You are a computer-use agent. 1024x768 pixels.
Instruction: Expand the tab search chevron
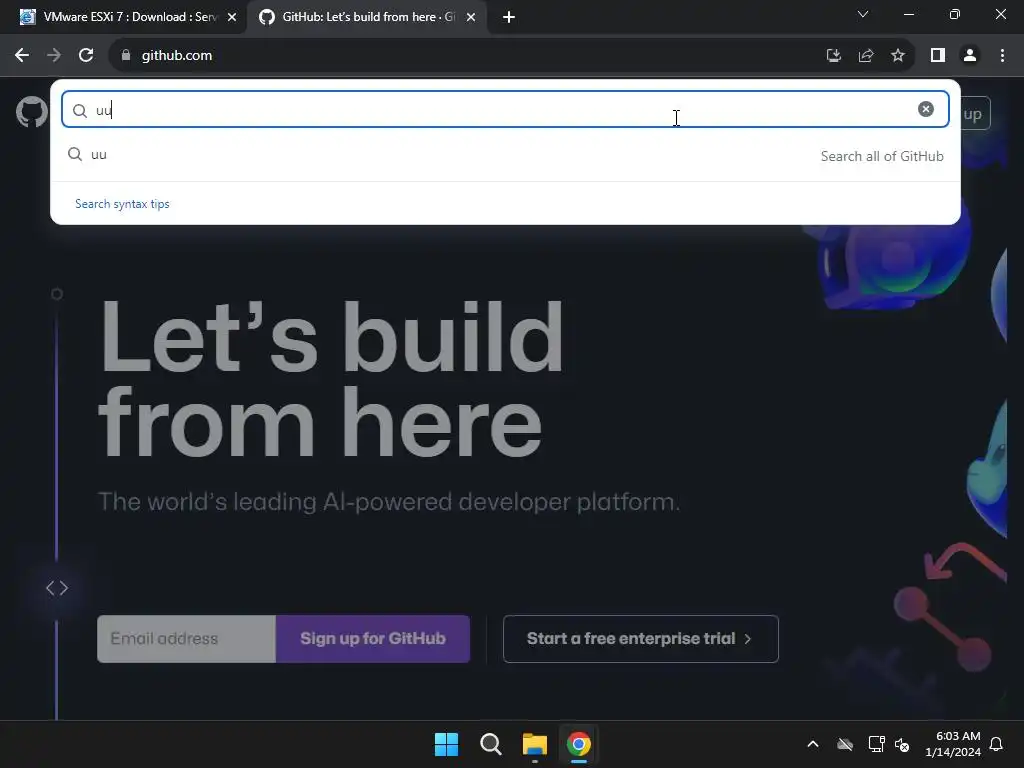(863, 14)
